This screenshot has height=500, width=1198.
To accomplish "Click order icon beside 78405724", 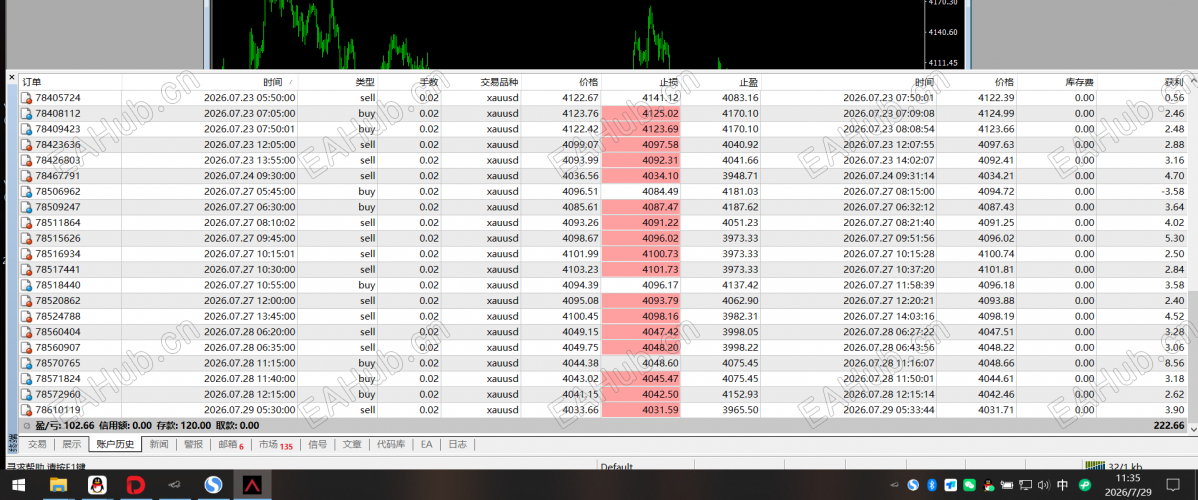I will (x=26, y=98).
